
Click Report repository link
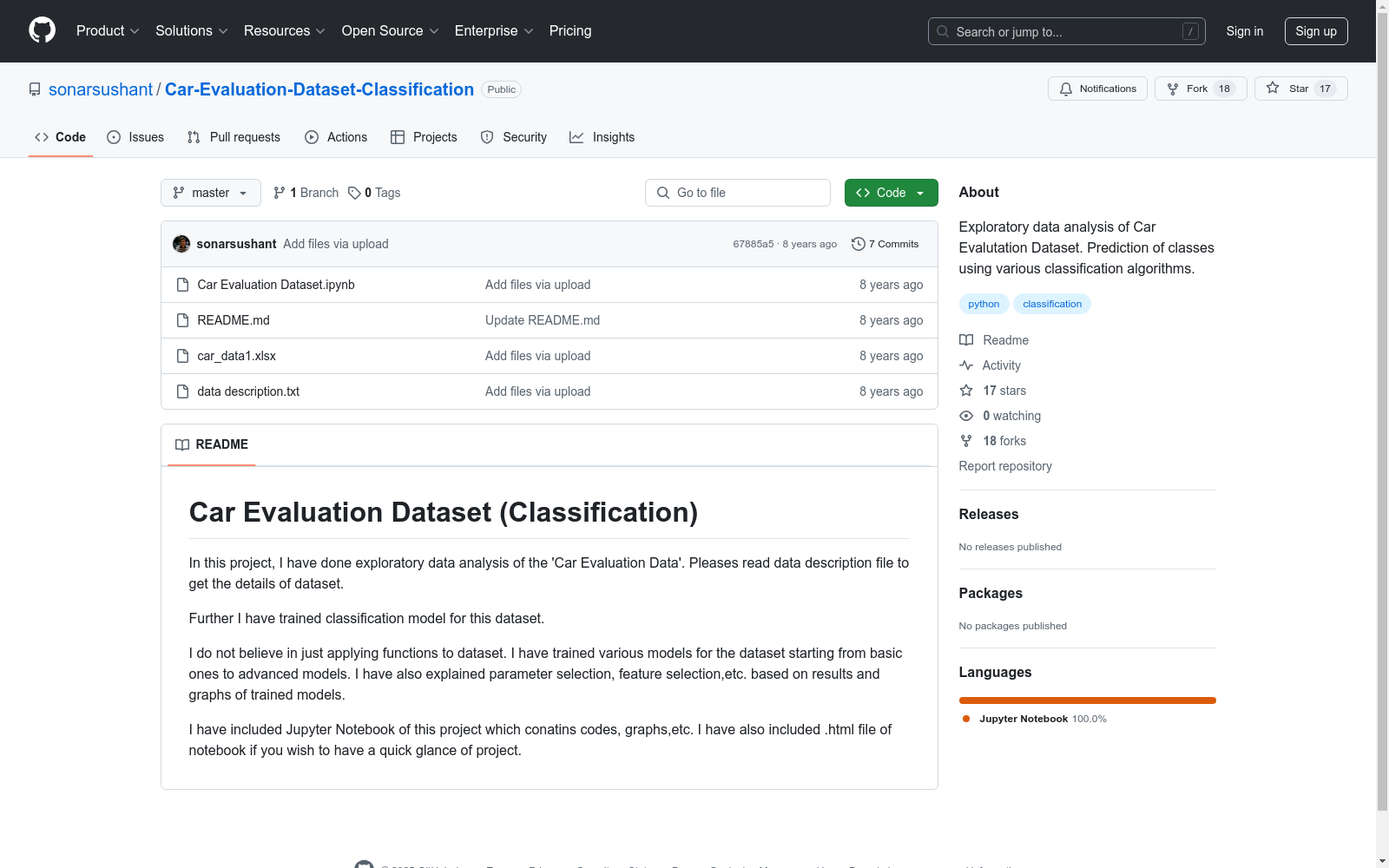pos(1005,466)
